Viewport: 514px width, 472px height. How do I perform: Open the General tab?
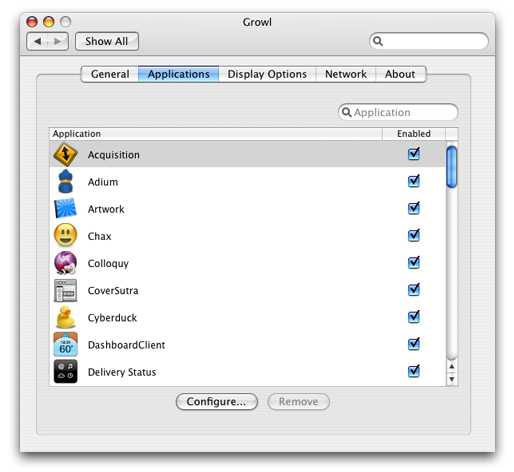click(110, 74)
